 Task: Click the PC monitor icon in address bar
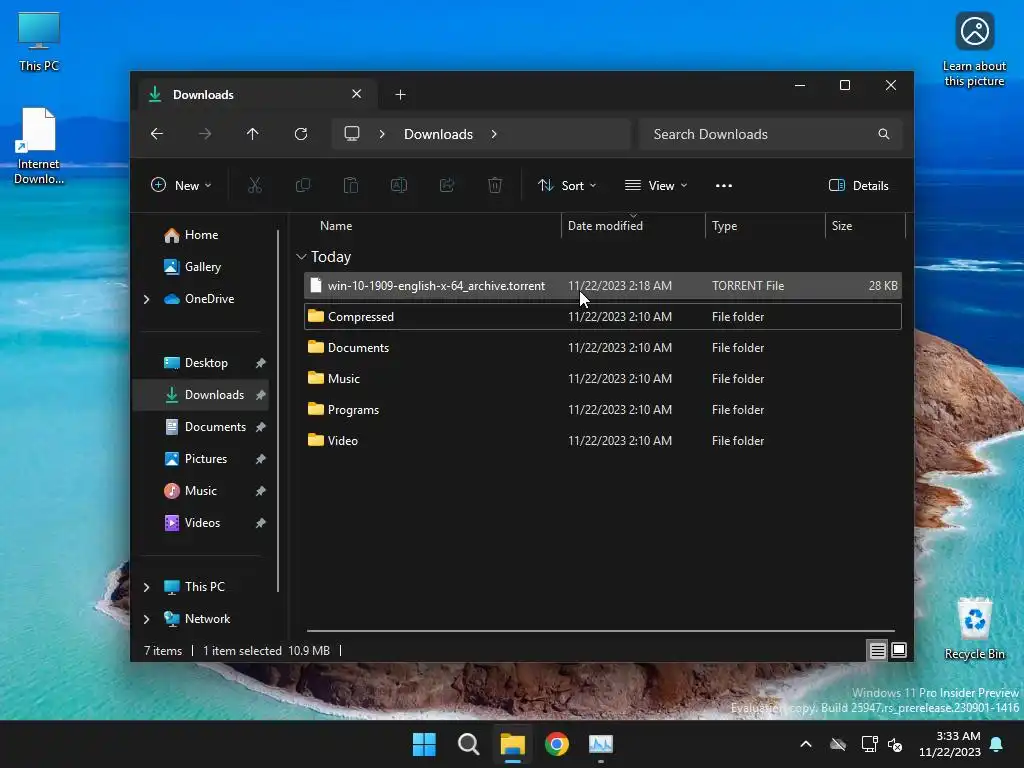coord(352,134)
